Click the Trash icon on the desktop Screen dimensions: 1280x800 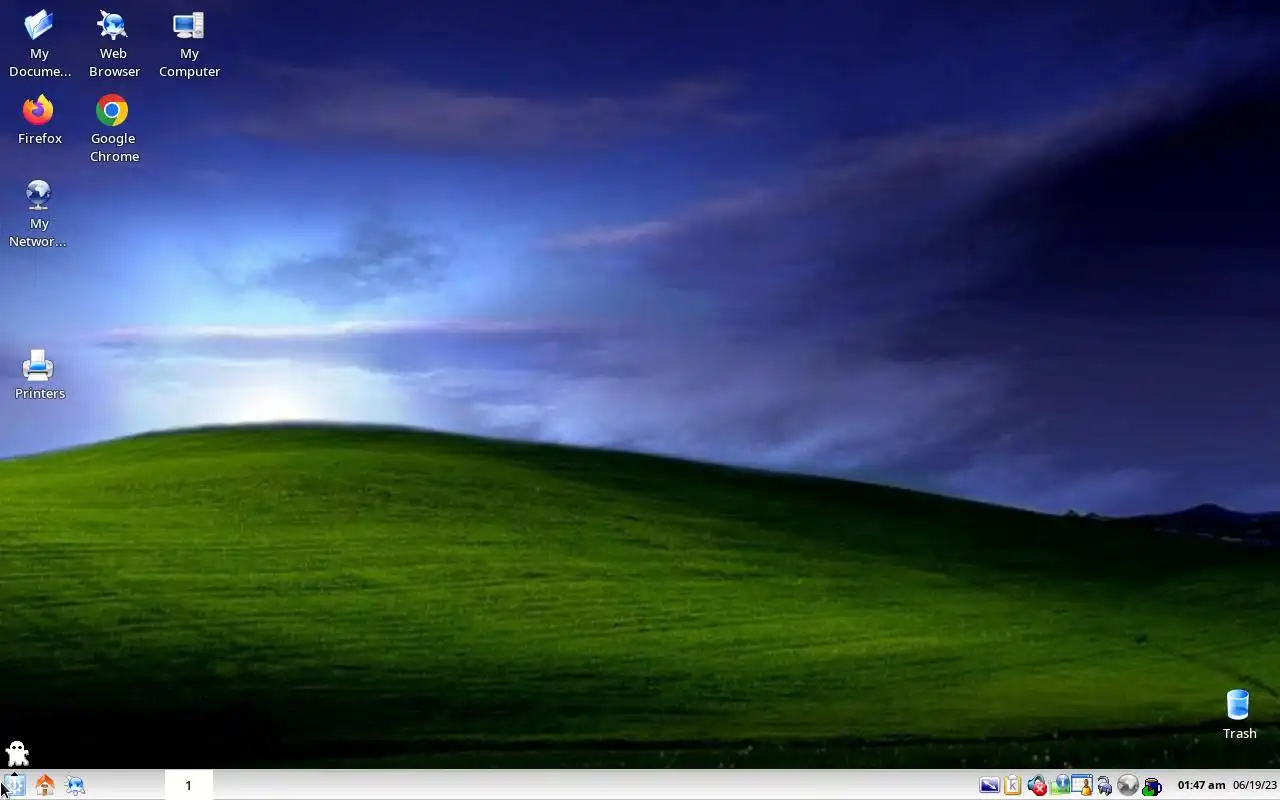coord(1239,714)
